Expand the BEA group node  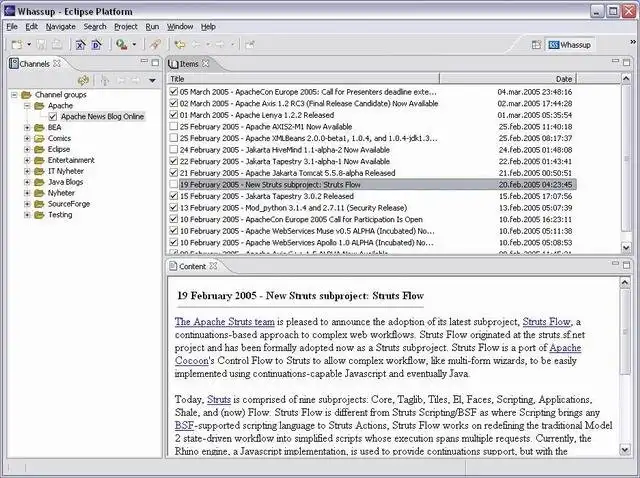tap(27, 127)
